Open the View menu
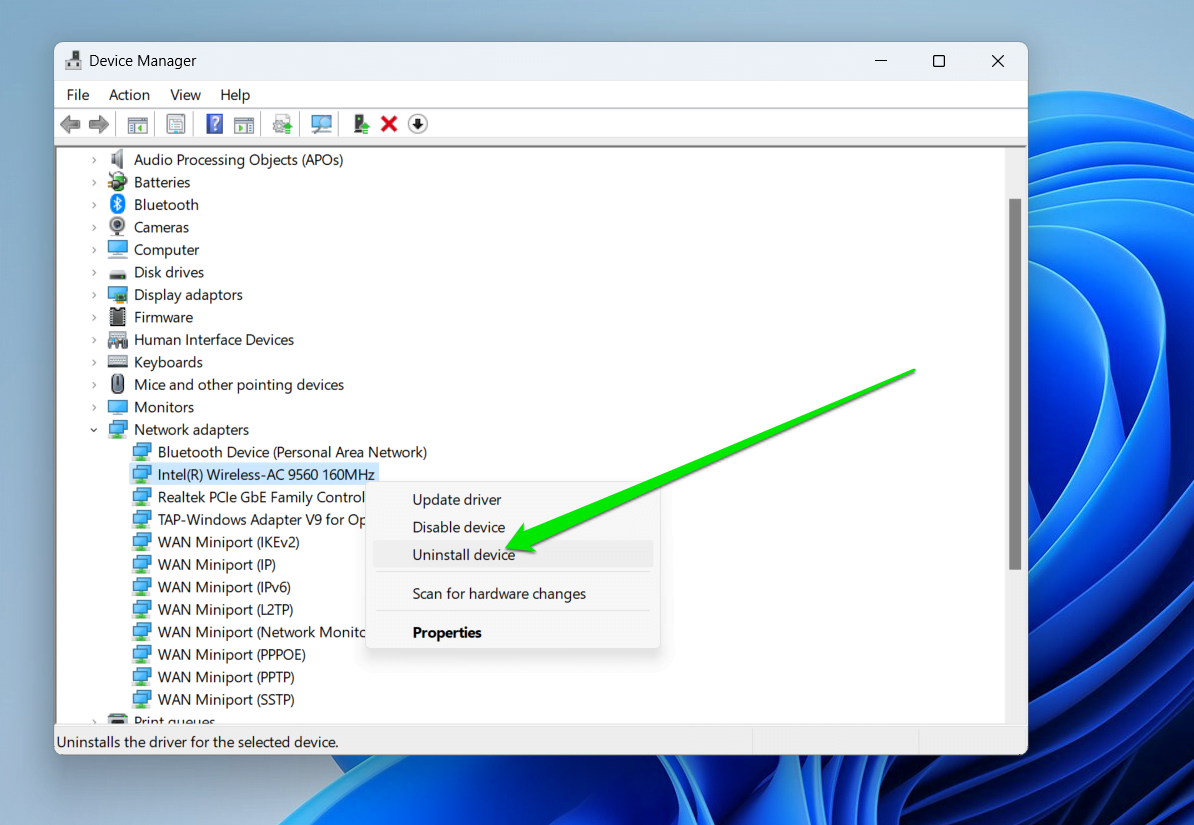Image resolution: width=1194 pixels, height=825 pixels. (185, 95)
